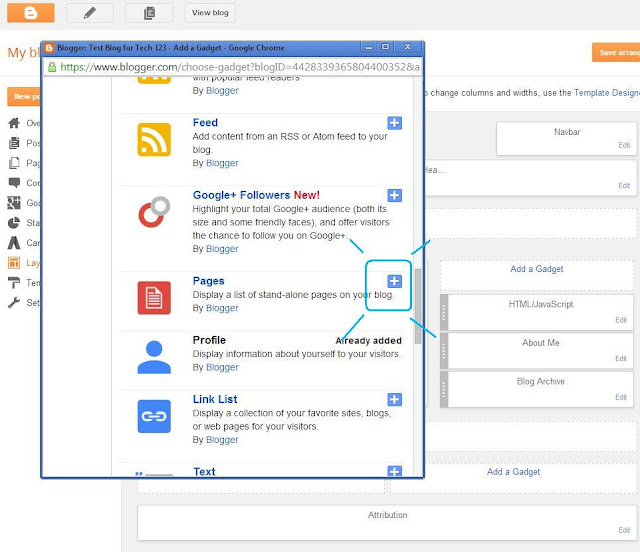Image resolution: width=640 pixels, height=552 pixels.
Task: Open Stats pie chart icon in sidebar
Action: (x=14, y=223)
